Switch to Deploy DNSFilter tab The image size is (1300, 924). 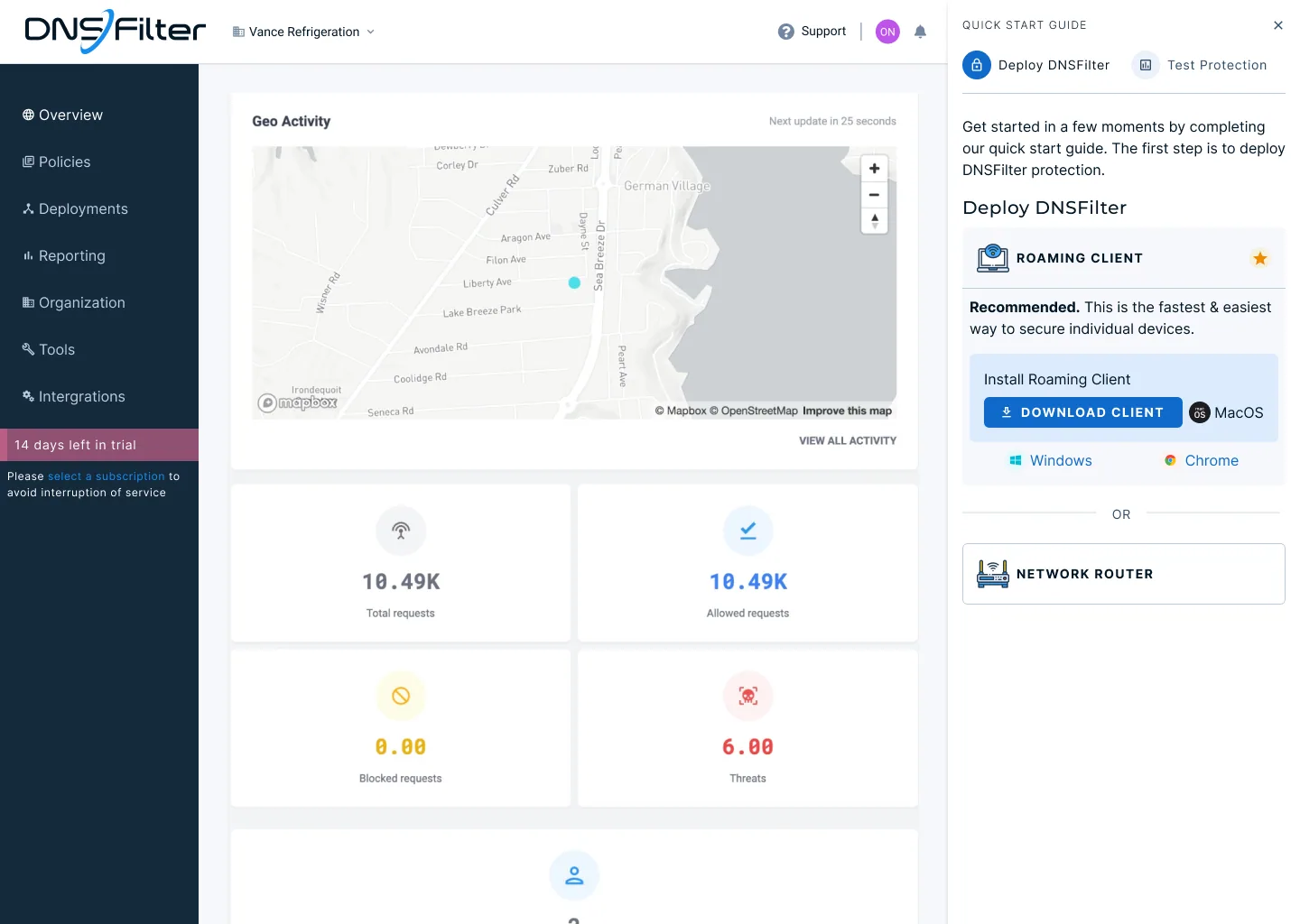coord(1036,65)
